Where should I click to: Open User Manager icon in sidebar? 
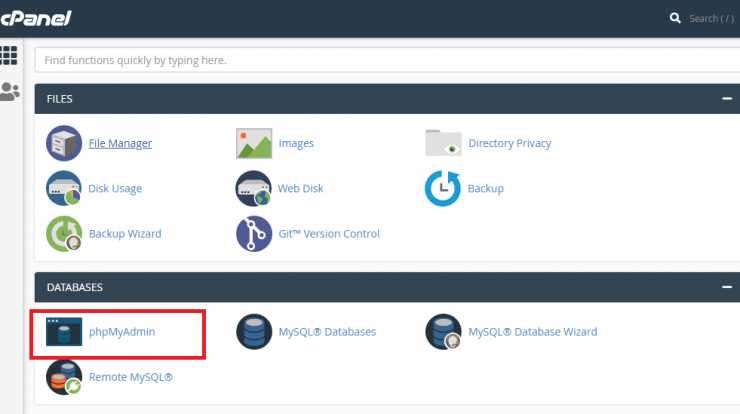point(9,91)
